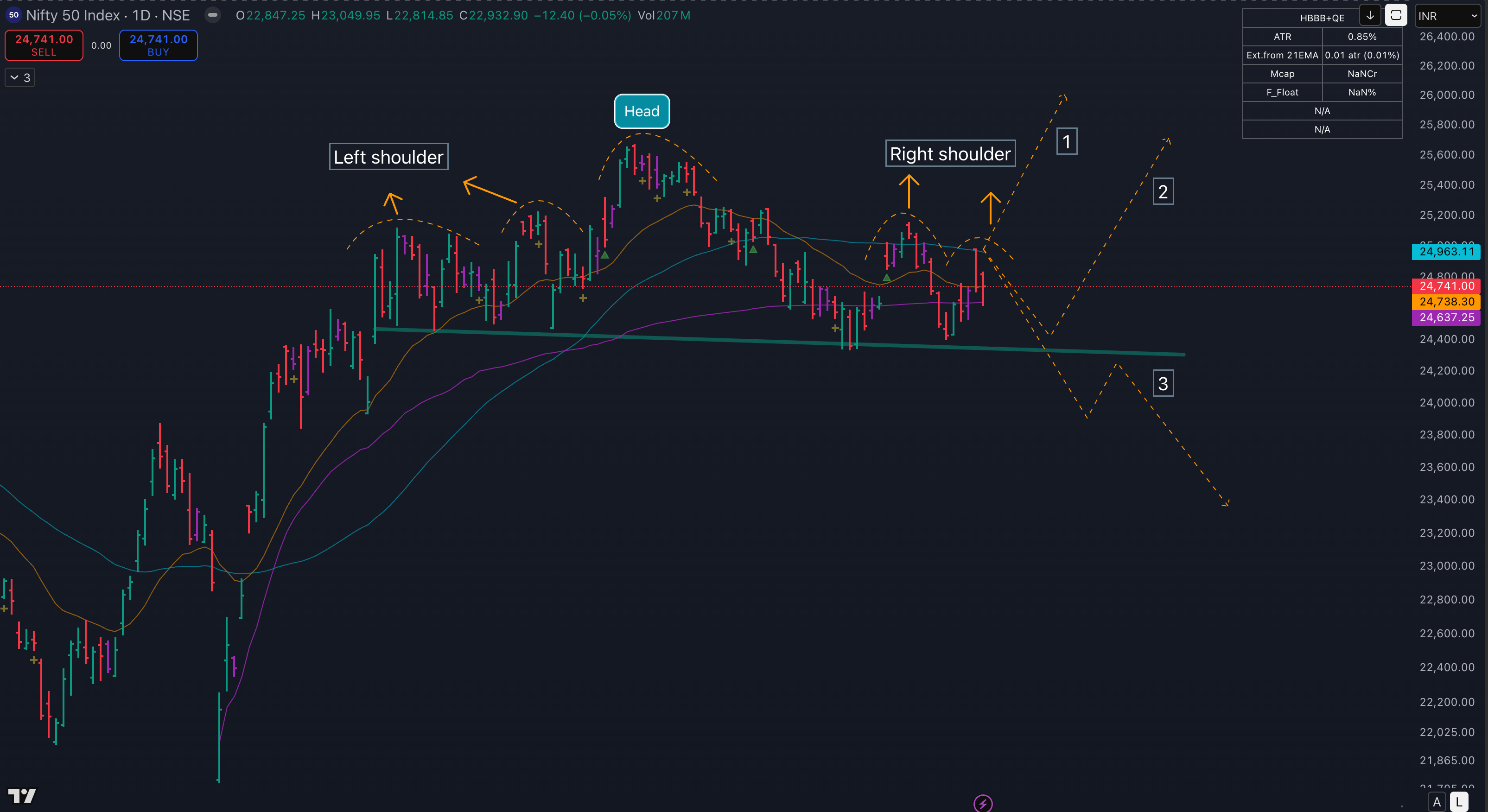
Task: Click the blue 24,741.00 BUY button
Action: coord(158,45)
